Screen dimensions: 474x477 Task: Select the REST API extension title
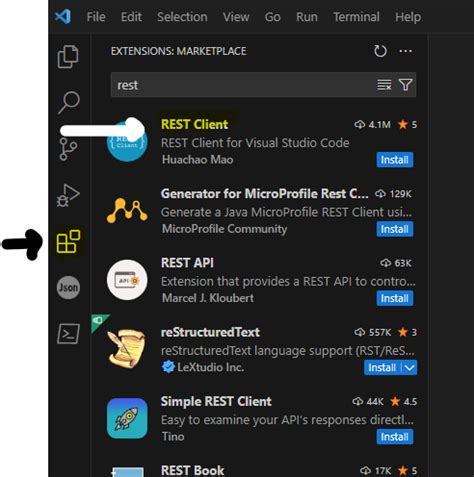pos(187,263)
